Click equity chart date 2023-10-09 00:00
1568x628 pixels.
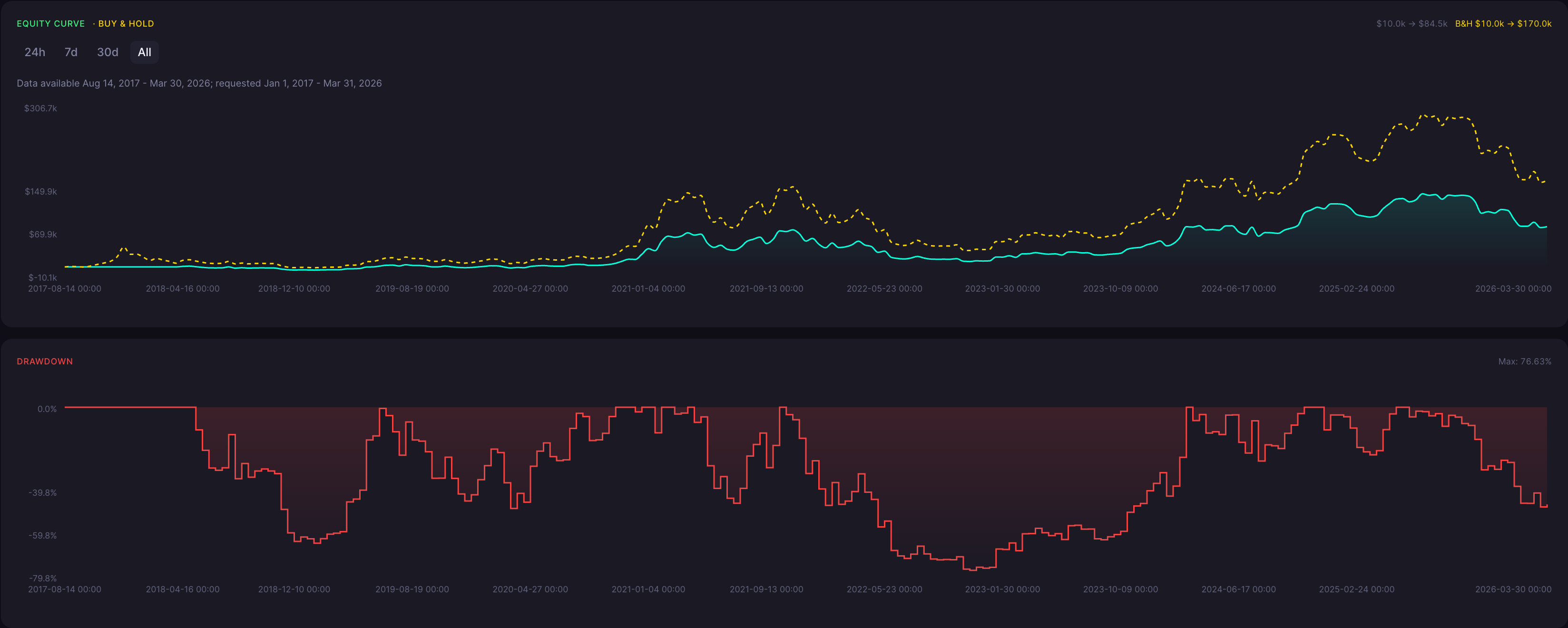(x=1121, y=289)
